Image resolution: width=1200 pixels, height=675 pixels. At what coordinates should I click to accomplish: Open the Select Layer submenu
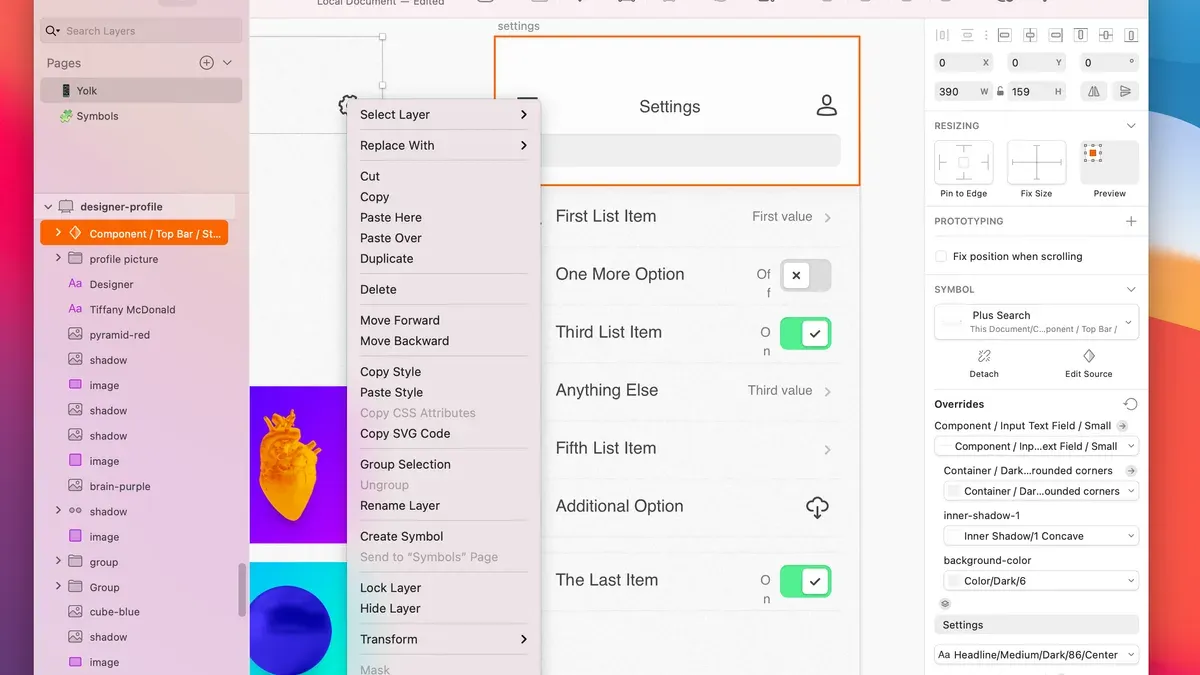(443, 115)
